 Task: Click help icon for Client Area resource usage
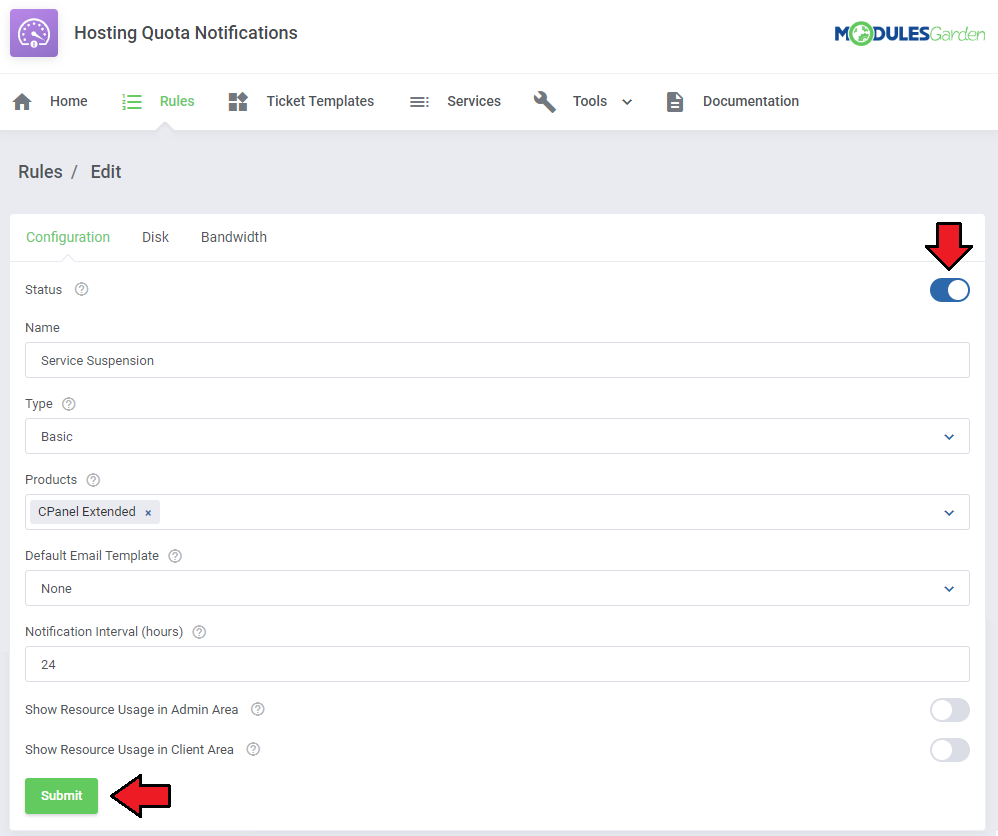point(253,749)
